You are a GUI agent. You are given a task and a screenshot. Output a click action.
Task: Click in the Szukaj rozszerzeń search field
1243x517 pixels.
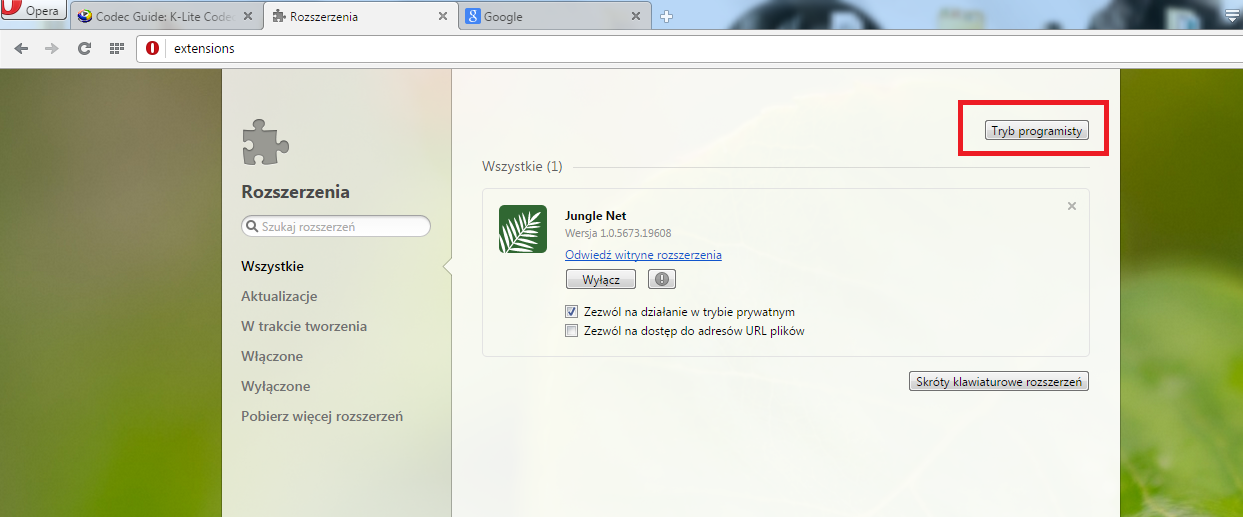click(336, 227)
